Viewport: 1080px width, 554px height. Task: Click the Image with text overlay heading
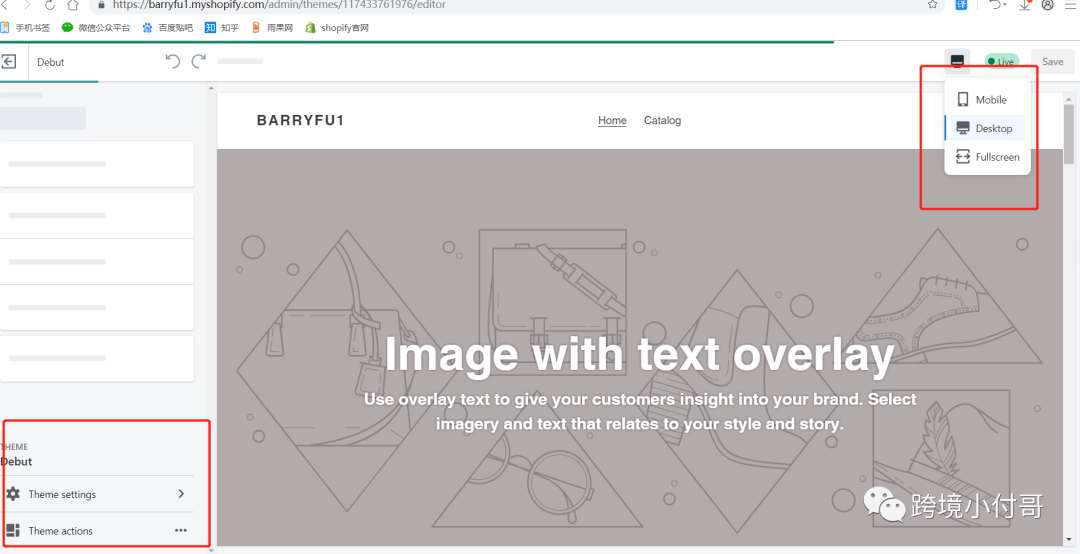639,355
